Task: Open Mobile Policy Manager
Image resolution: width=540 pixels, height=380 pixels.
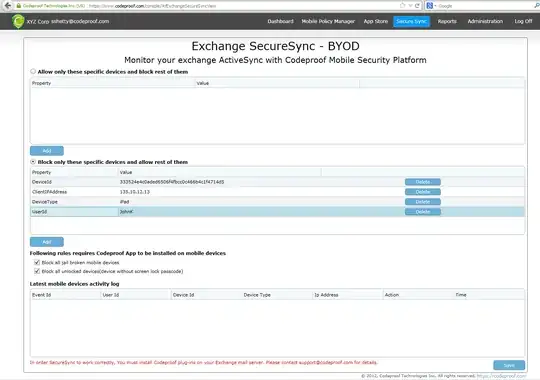Action: 328,21
